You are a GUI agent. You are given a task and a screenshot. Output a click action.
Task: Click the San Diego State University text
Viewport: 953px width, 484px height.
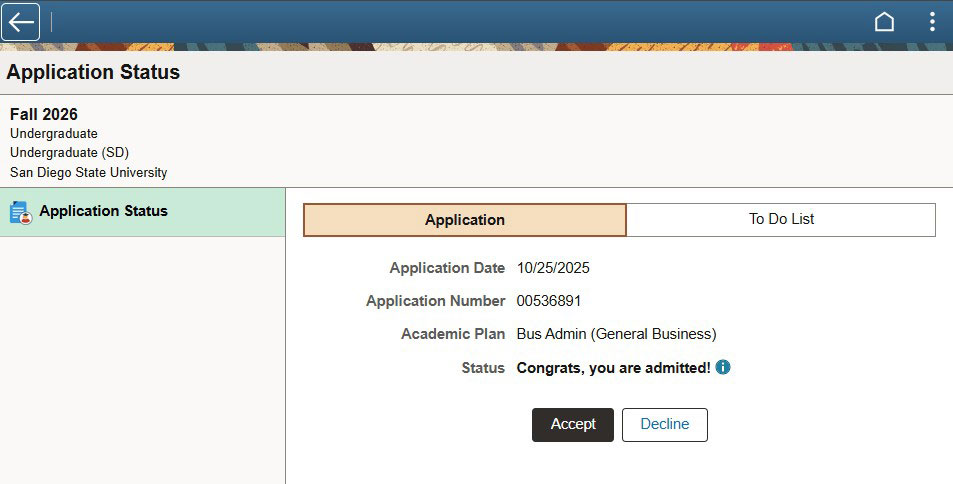tap(88, 172)
